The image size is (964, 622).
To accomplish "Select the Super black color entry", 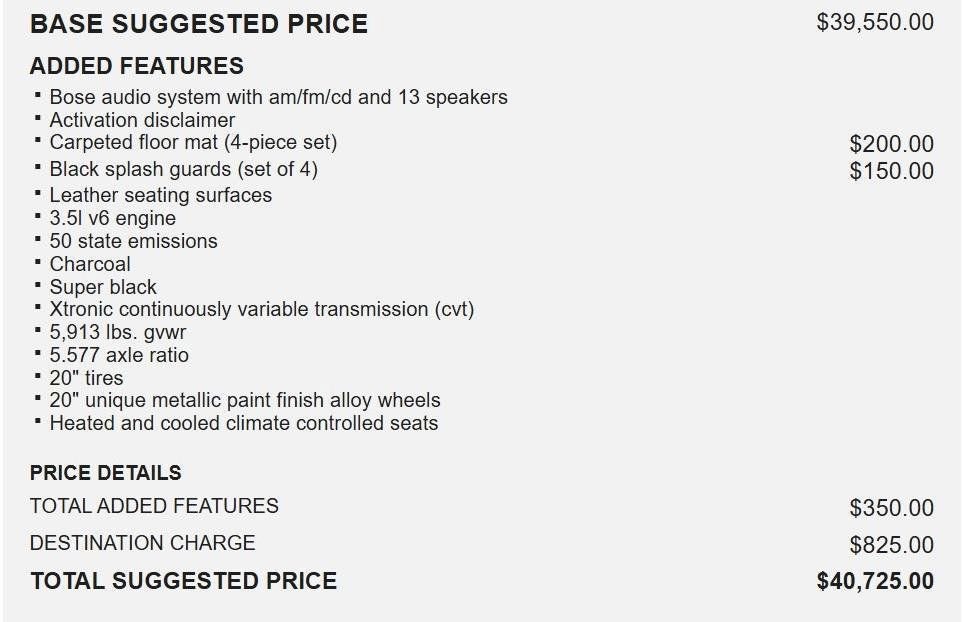I will [103, 287].
